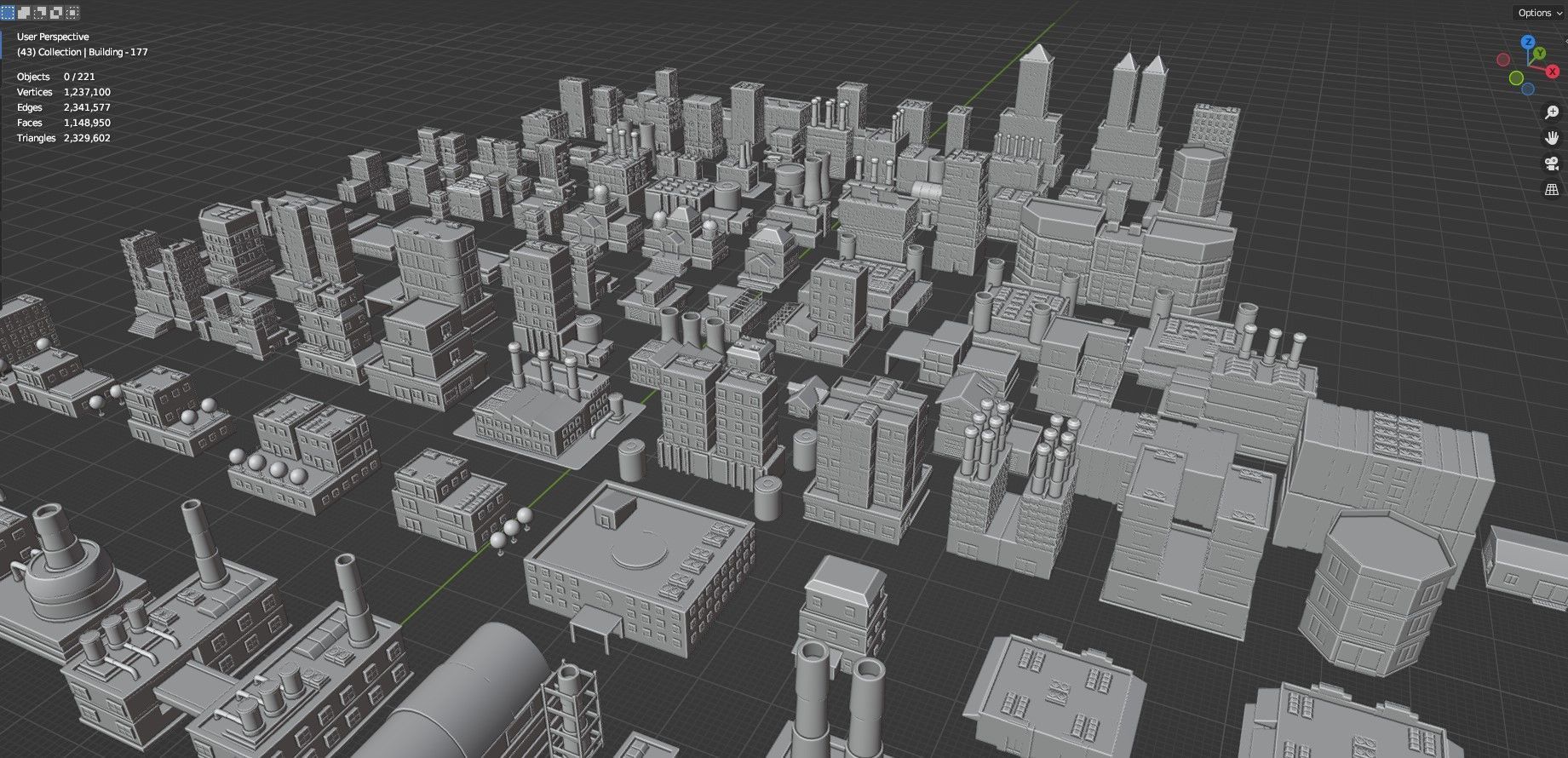Click the negative Z axis circle on the gizmo
Screen dimensions: 1568x758
pyautogui.click(x=1528, y=89)
